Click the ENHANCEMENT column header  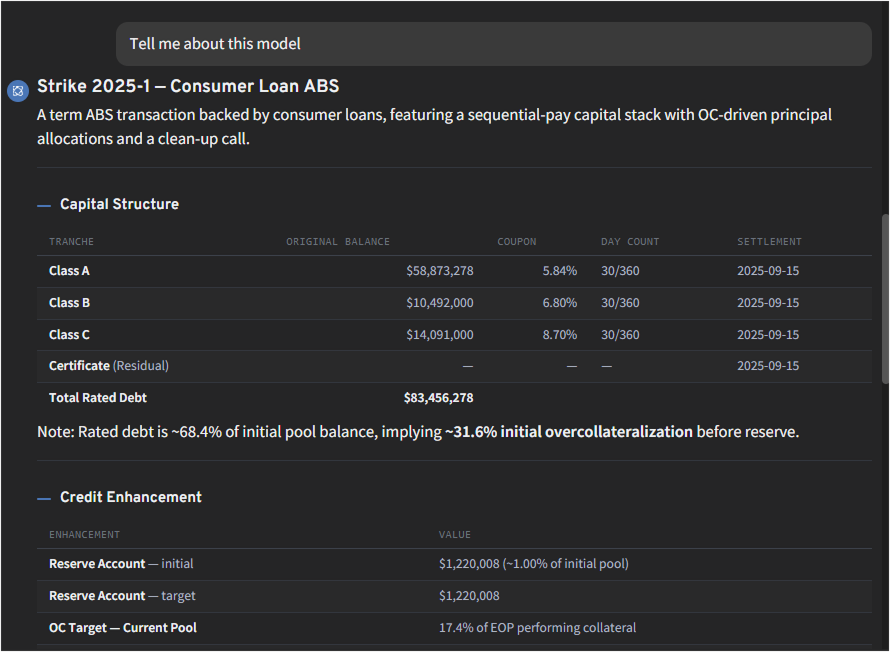click(85, 535)
